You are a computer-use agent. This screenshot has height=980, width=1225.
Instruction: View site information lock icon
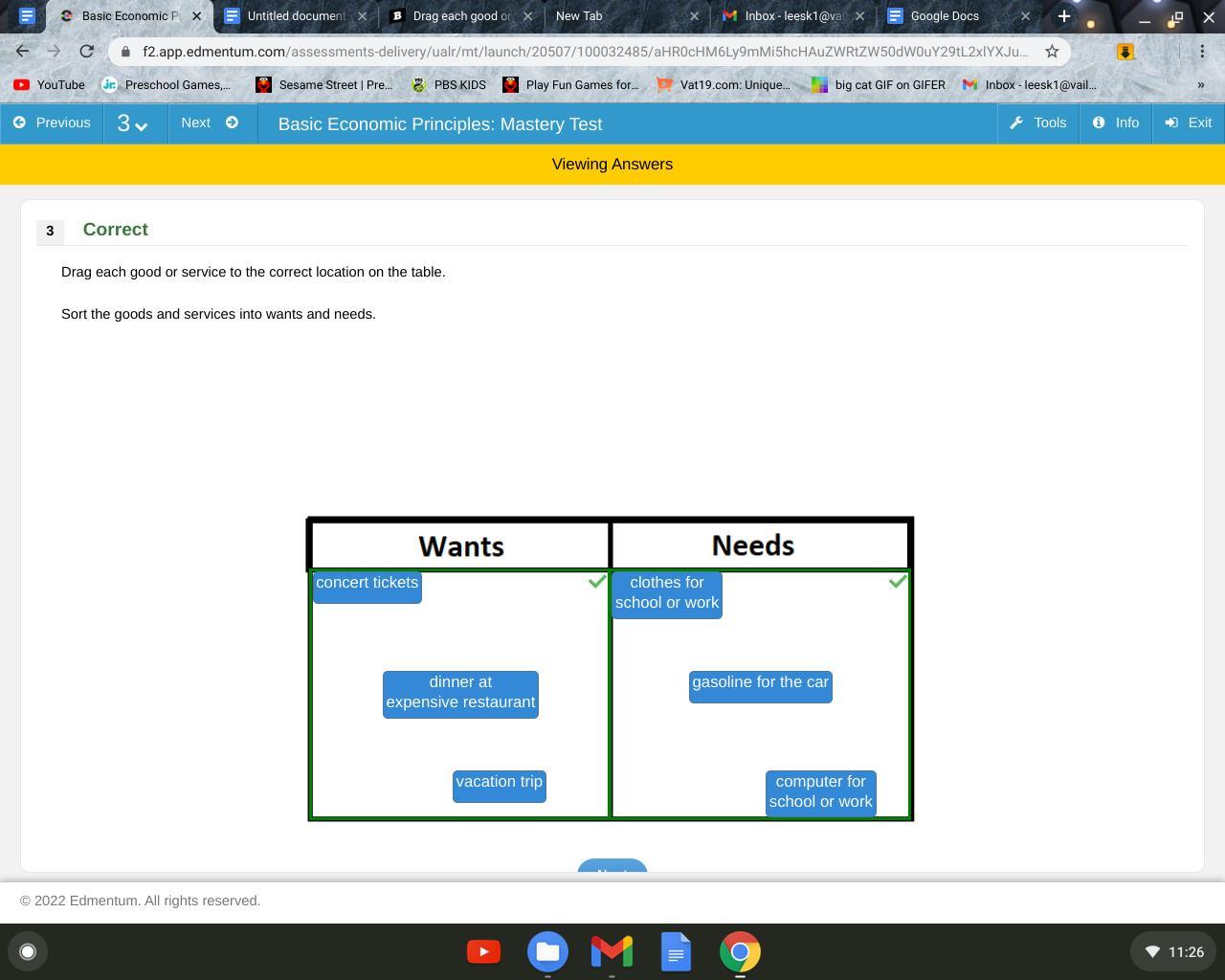click(x=125, y=52)
